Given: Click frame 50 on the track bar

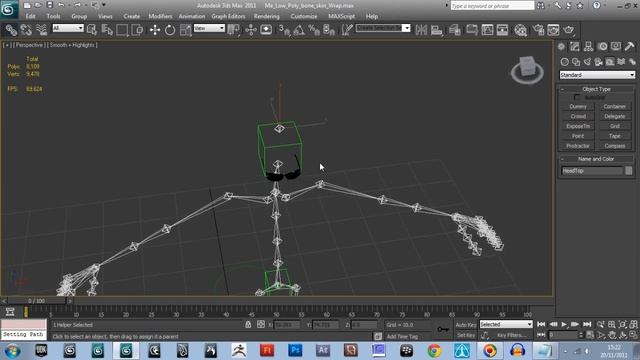Looking at the screenshot, I should (x=276, y=313).
